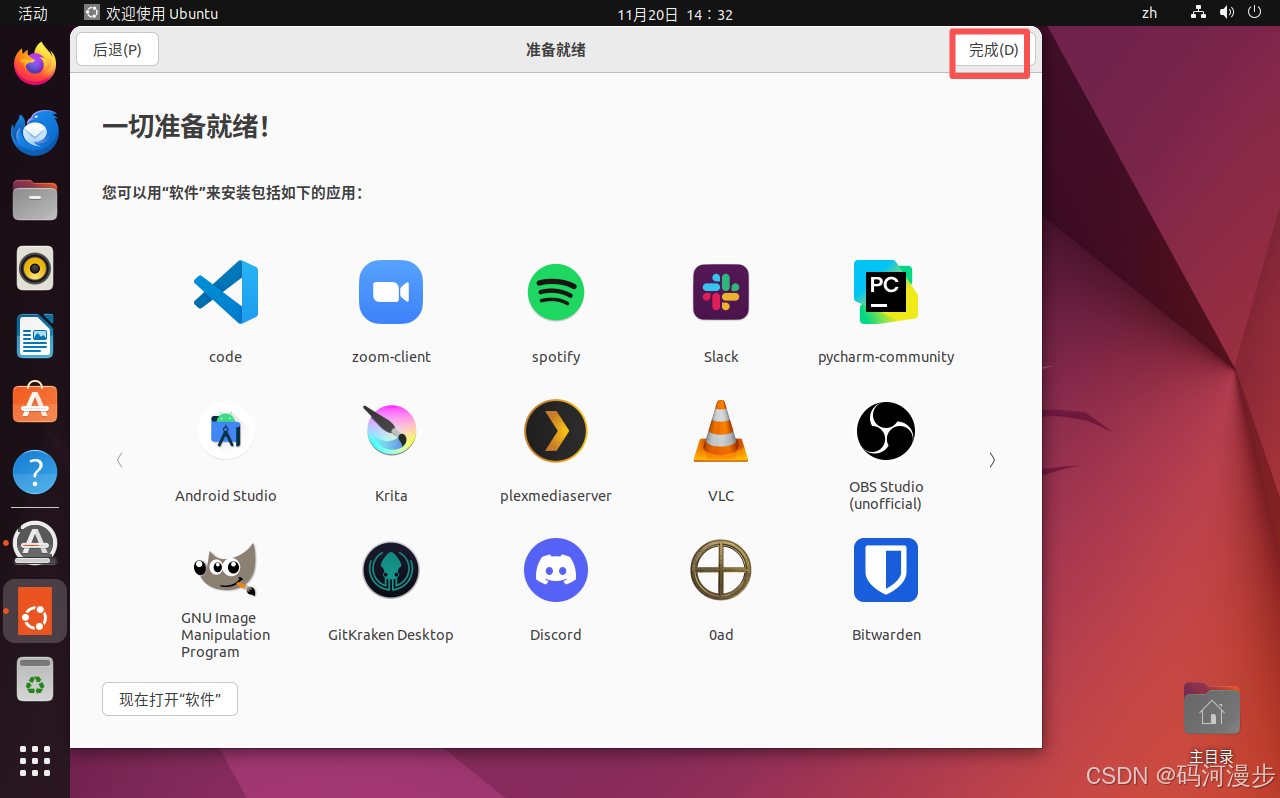Open LibreOffice Writer from the dock
This screenshot has height=798, width=1280.
(35, 336)
